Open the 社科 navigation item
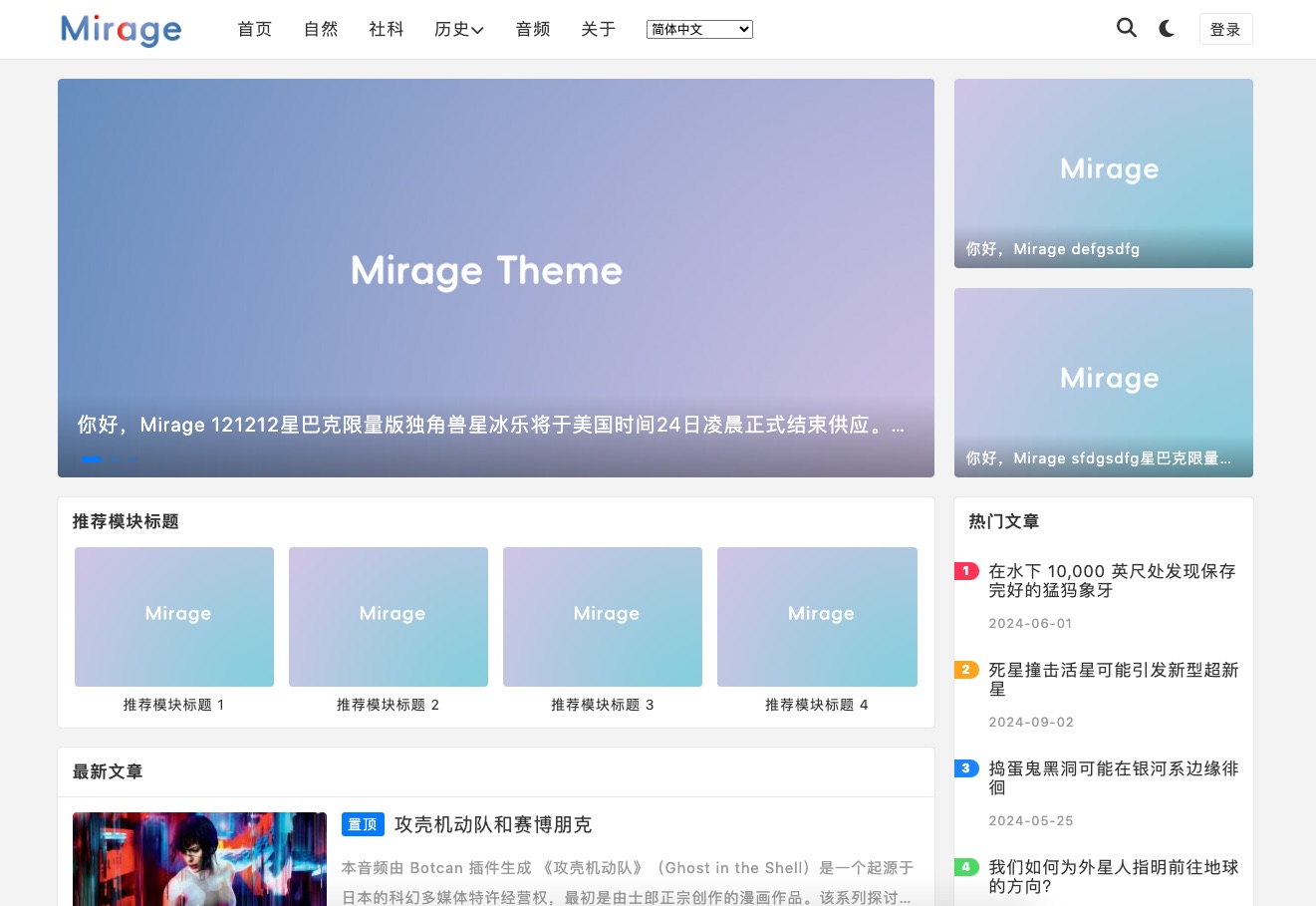The height and width of the screenshot is (906, 1316). 386,30
